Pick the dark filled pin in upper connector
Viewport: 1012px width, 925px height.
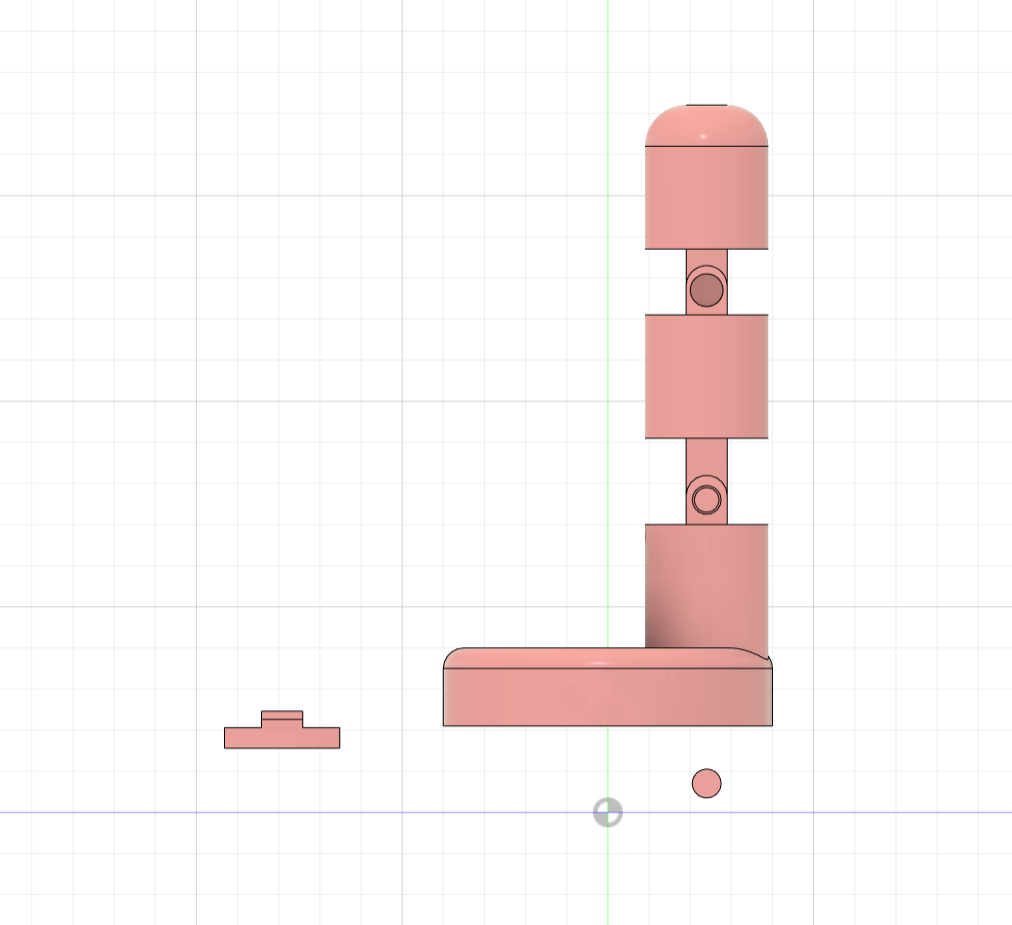coord(706,290)
